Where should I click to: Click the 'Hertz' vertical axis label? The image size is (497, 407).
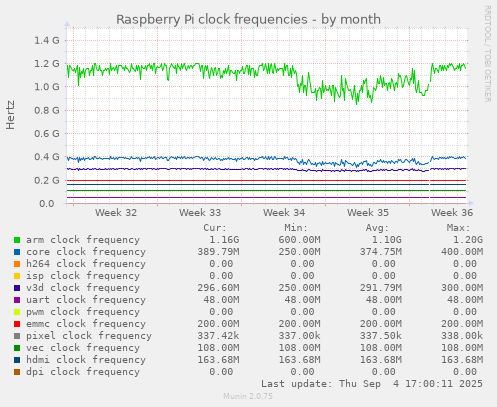pyautogui.click(x=10, y=115)
